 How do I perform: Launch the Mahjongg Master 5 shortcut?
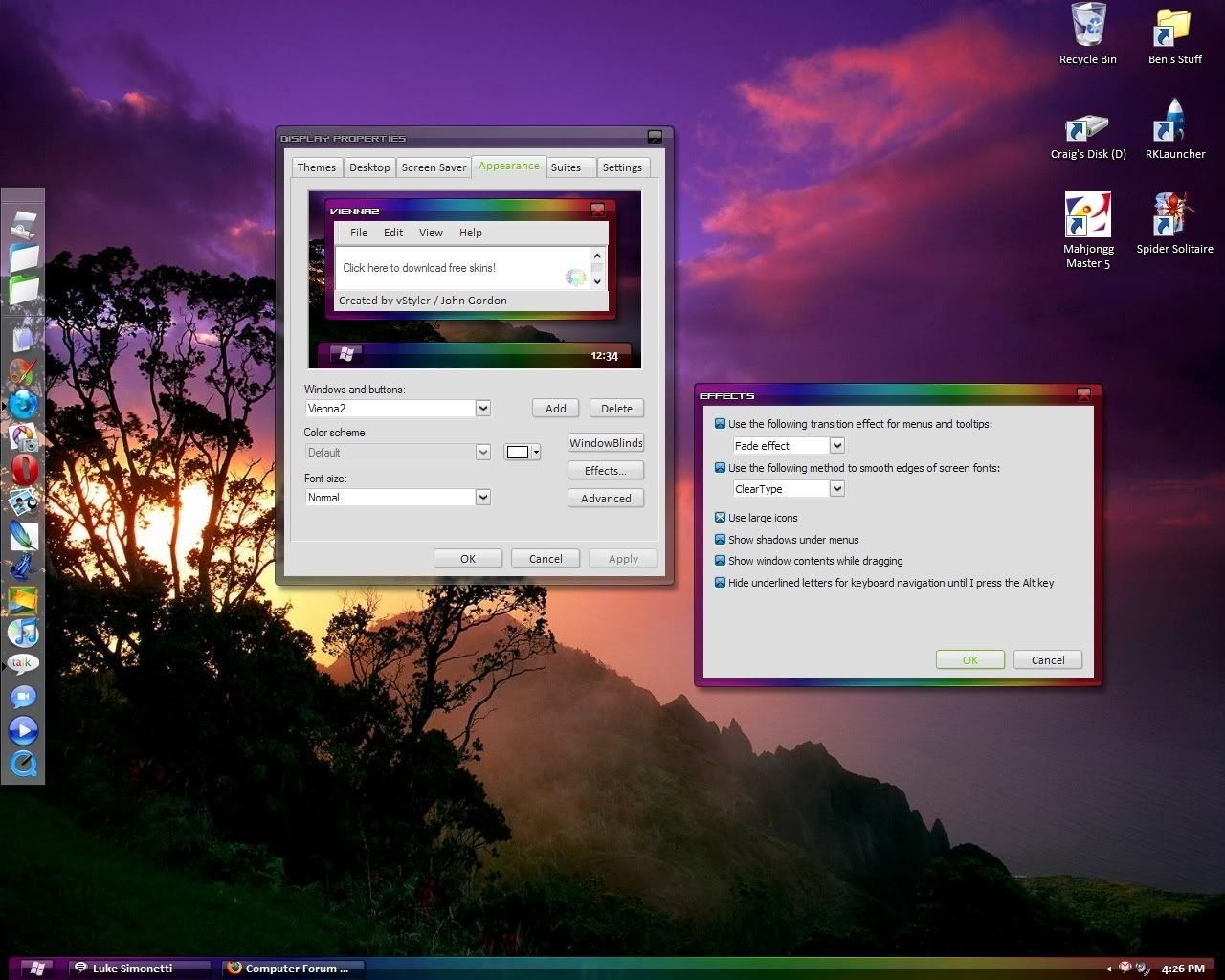pos(1088,231)
